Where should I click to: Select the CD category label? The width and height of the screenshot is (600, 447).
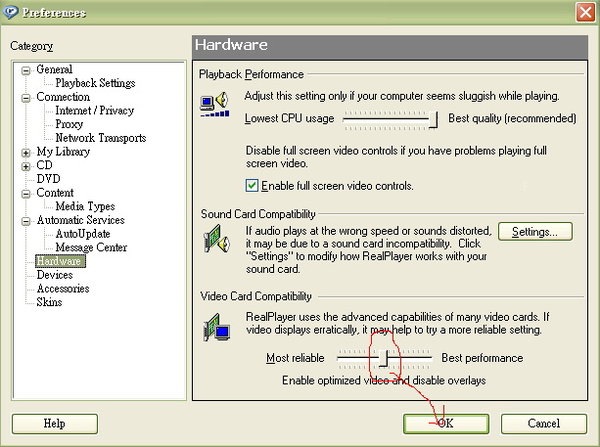pyautogui.click(x=44, y=165)
